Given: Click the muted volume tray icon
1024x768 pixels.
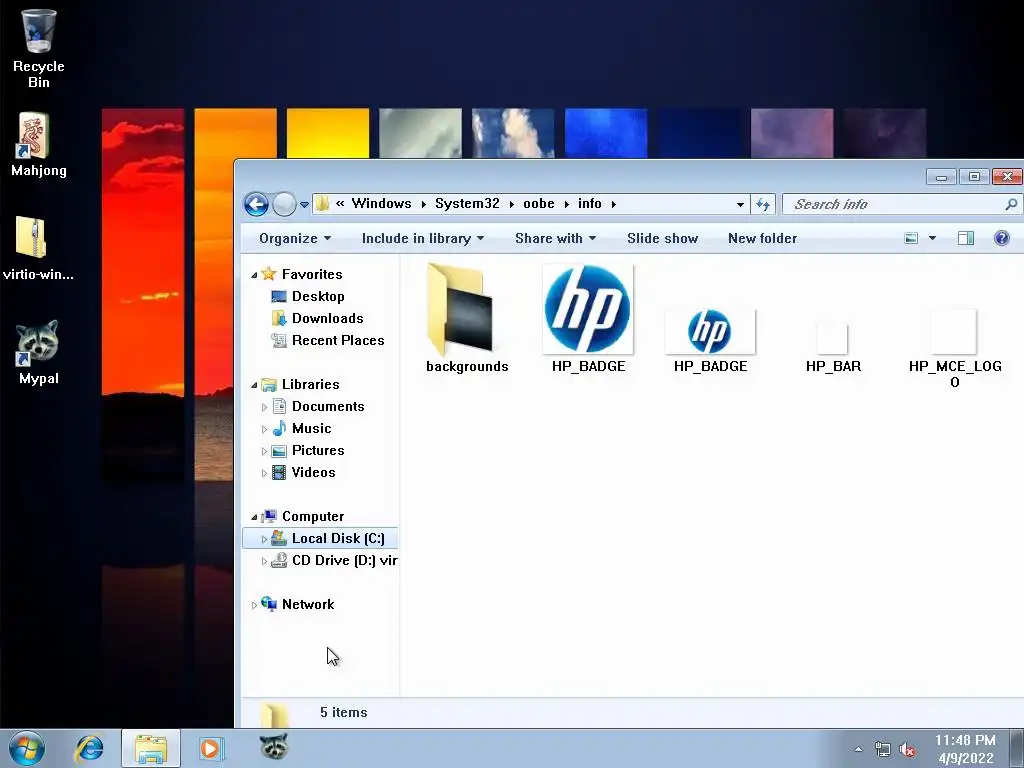Looking at the screenshot, I should [x=907, y=750].
